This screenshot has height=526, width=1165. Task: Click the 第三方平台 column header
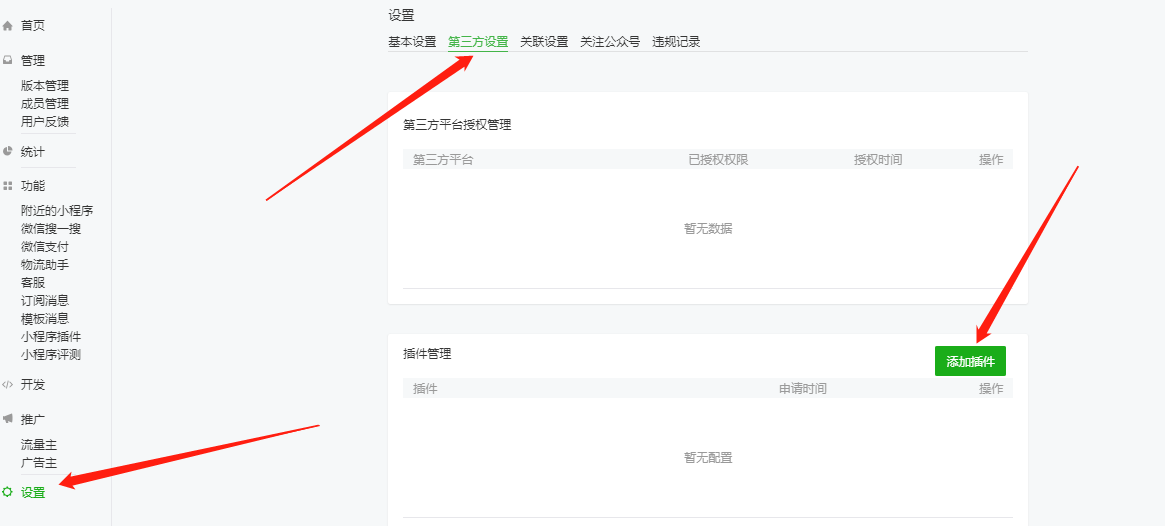443,160
